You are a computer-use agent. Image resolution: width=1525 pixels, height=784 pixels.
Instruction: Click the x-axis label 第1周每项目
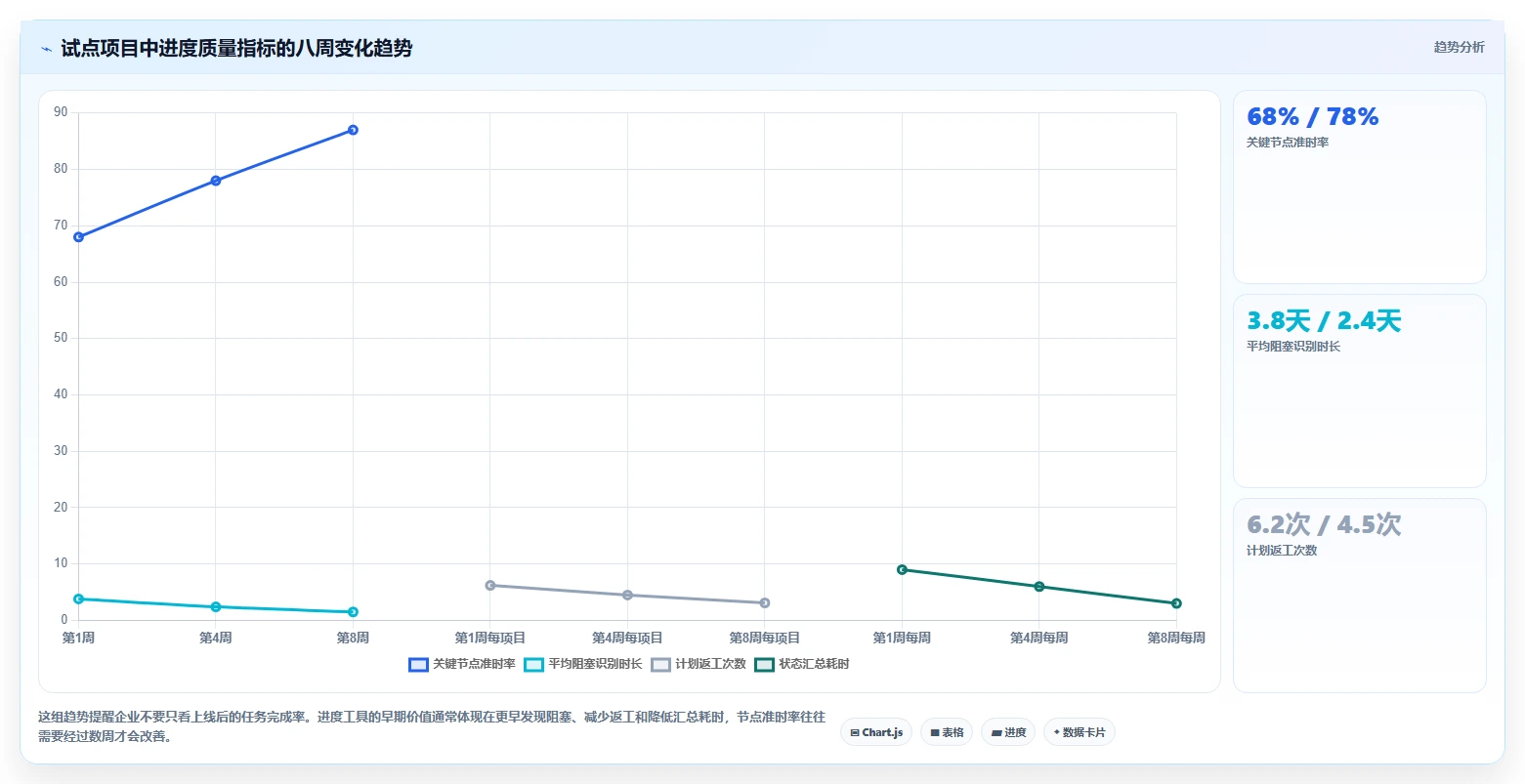click(x=490, y=638)
